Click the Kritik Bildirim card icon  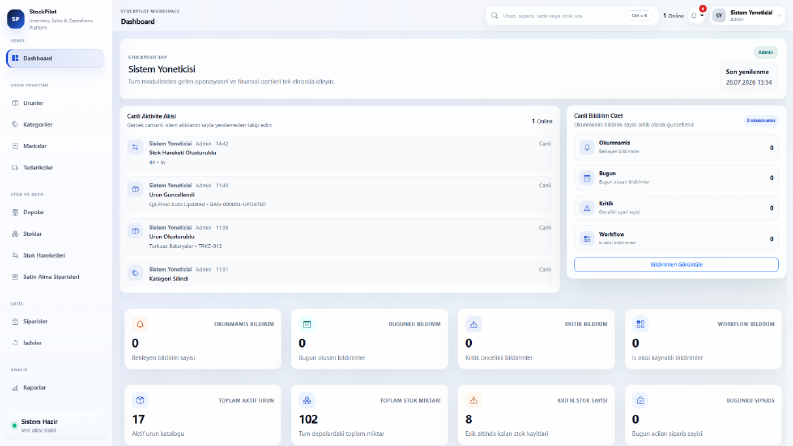[473, 324]
